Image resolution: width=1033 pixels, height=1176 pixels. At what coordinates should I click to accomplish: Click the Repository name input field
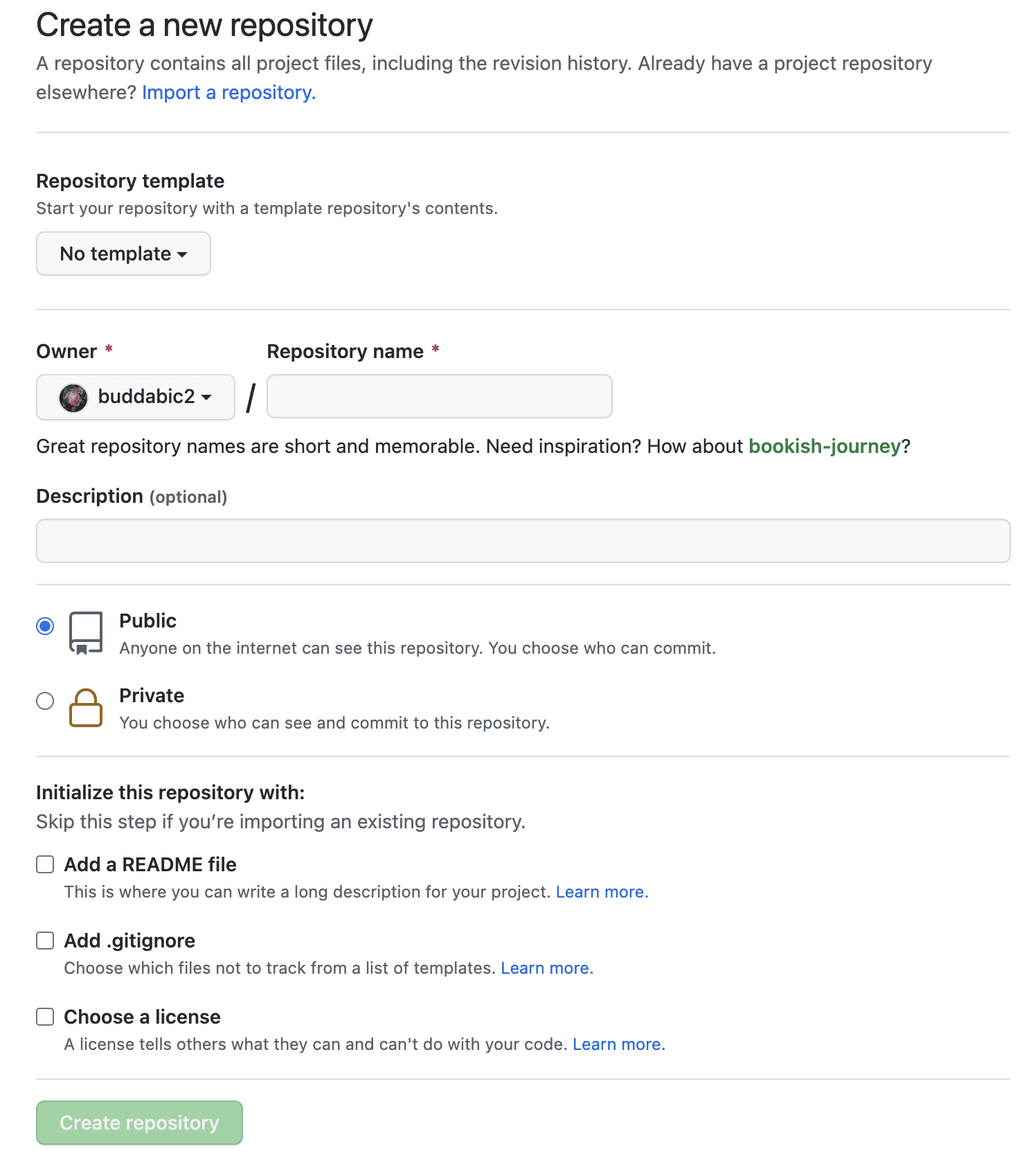[x=439, y=396]
